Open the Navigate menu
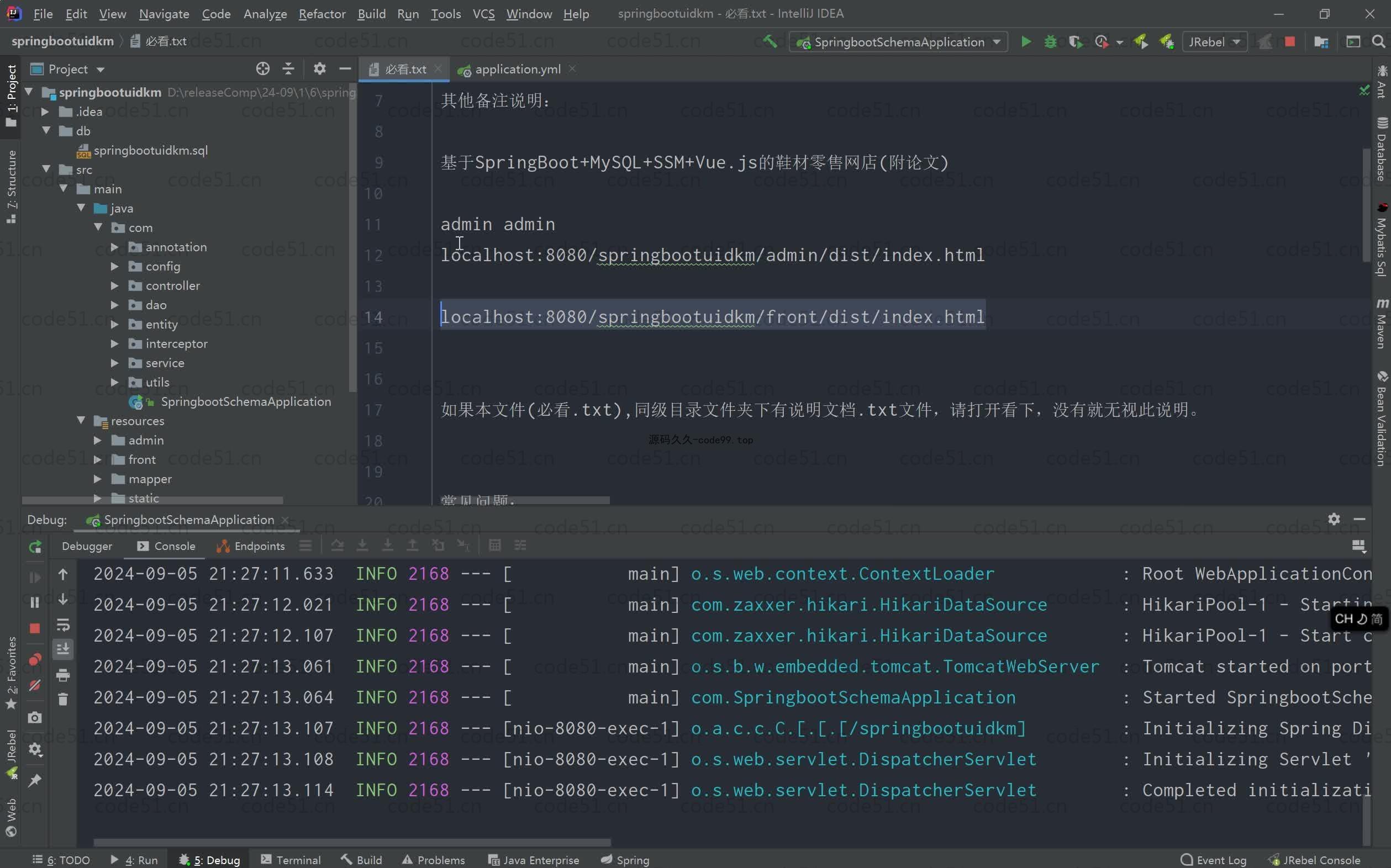The image size is (1391, 868). (164, 13)
